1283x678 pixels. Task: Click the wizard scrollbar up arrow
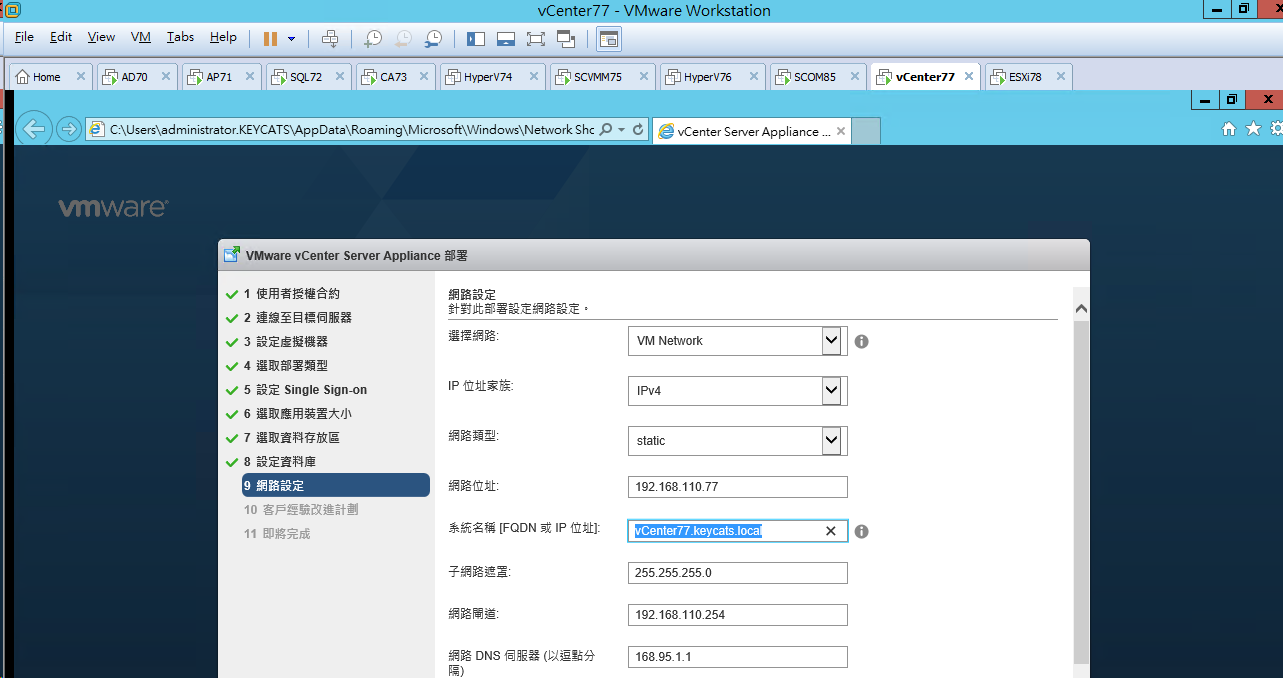tap(1081, 309)
